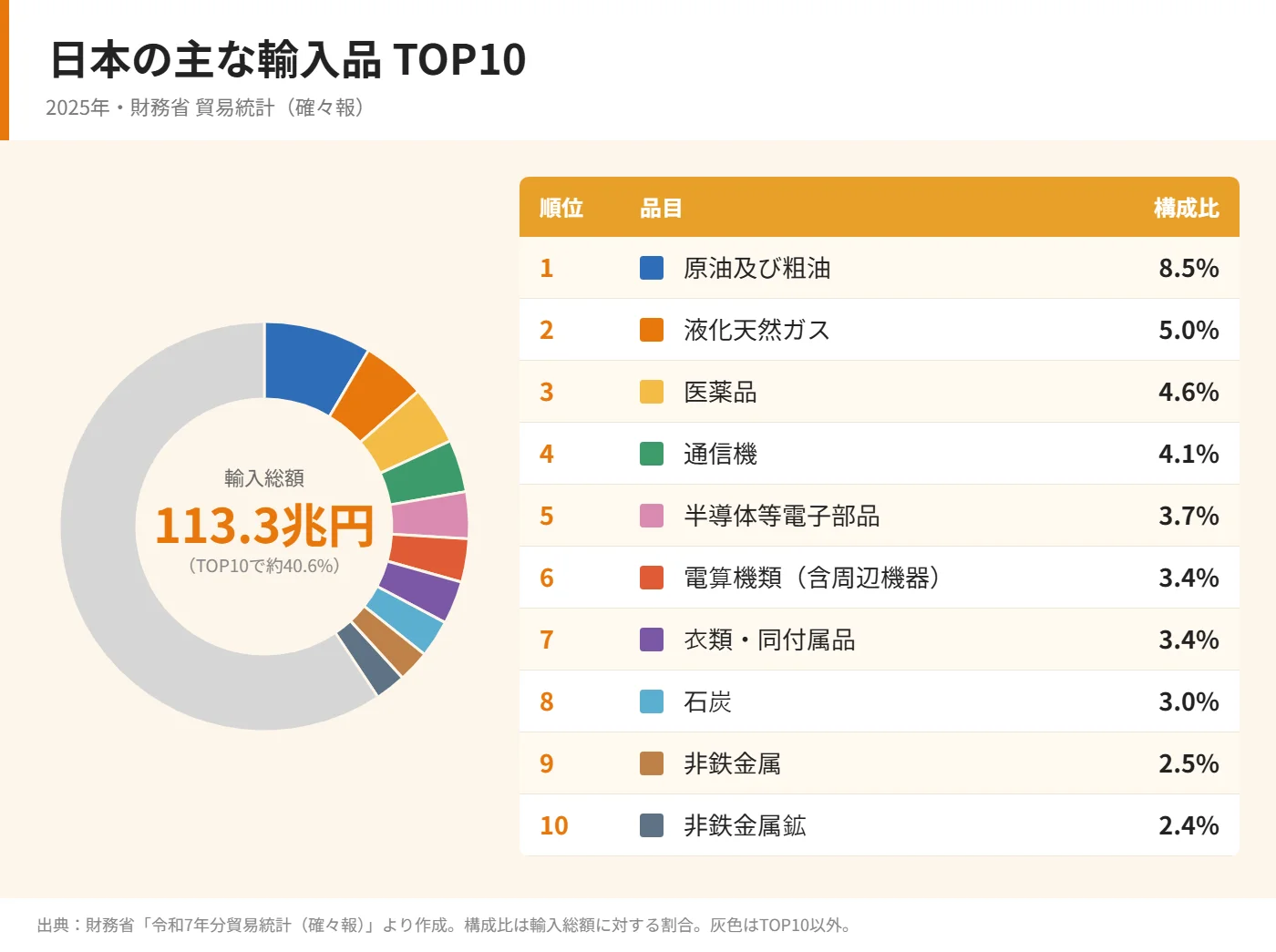Select the 半導体等電子部品 label
Viewport: 1276px width, 952px height.
click(x=782, y=516)
